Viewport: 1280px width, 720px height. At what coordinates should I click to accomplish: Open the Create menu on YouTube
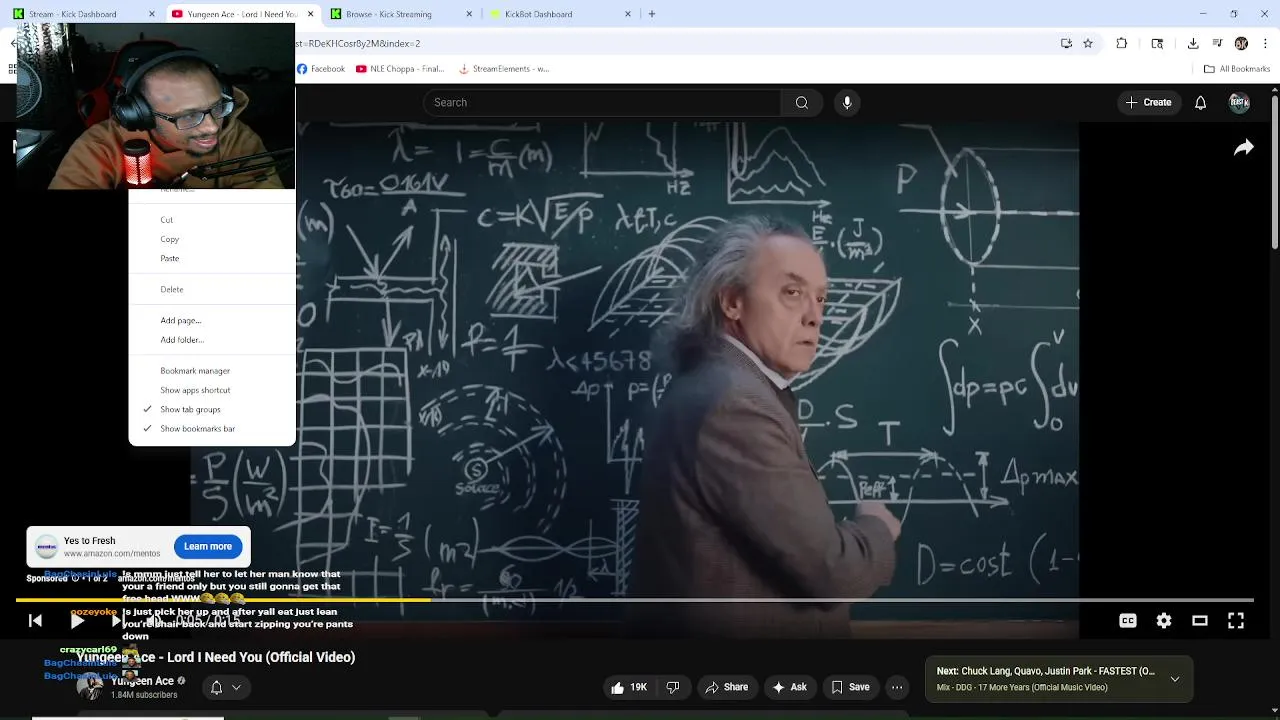1148,102
